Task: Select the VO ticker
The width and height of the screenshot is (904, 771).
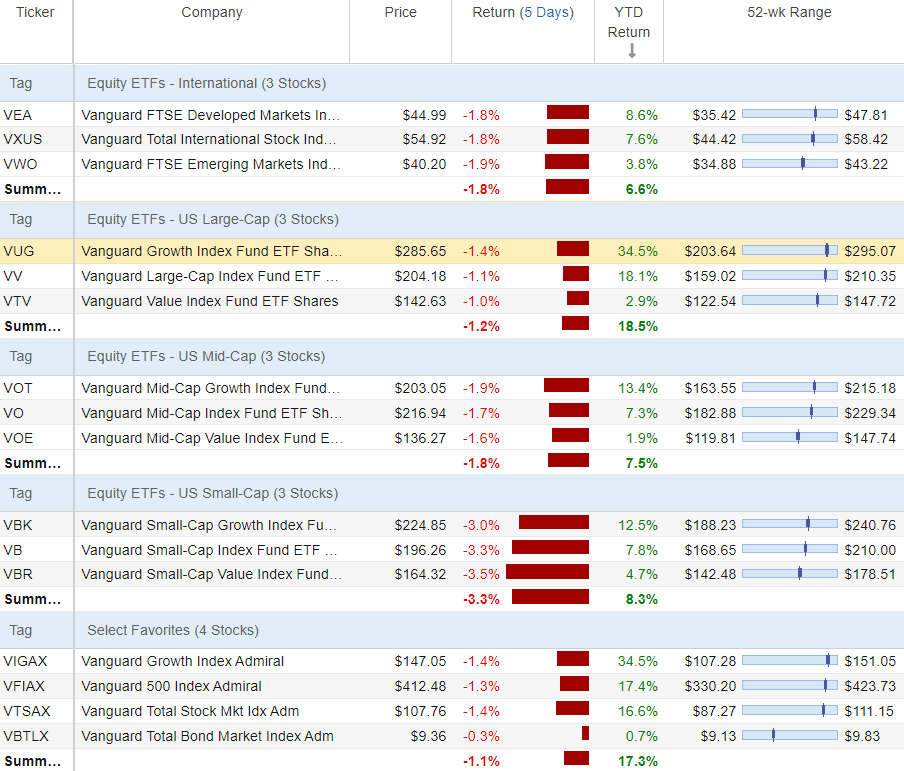Action: coord(13,413)
